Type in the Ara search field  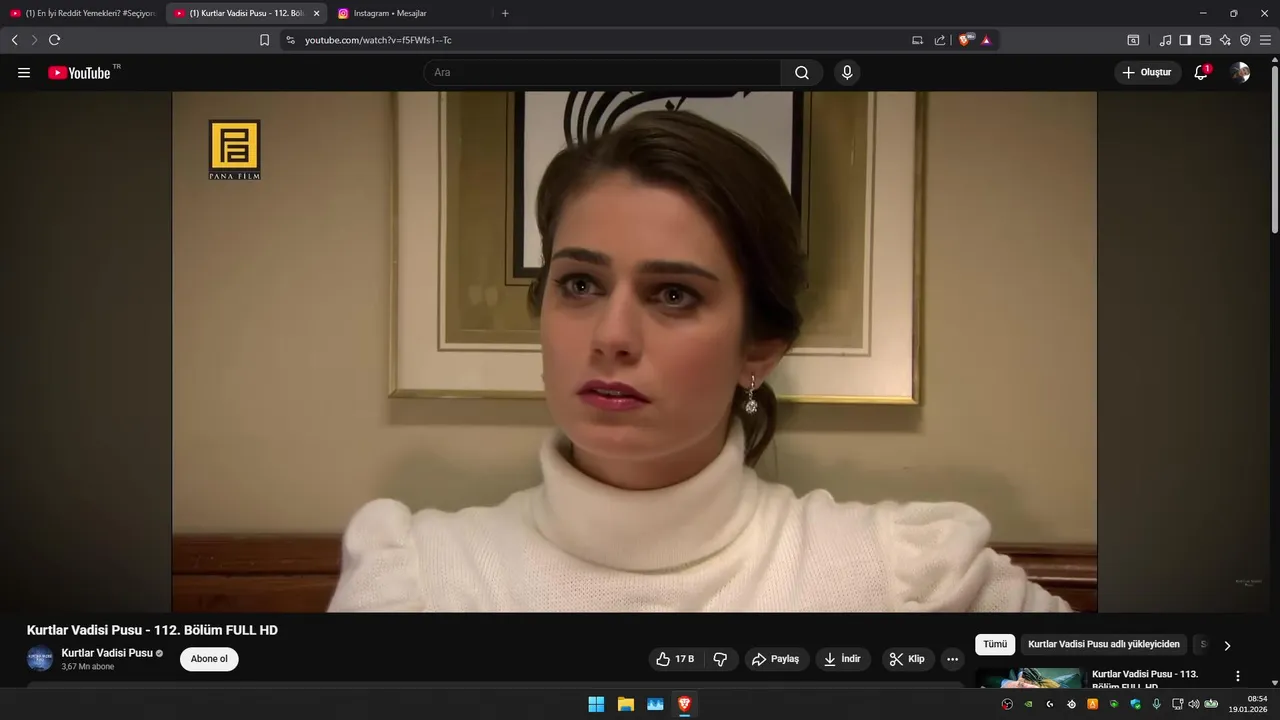pyautogui.click(x=603, y=72)
